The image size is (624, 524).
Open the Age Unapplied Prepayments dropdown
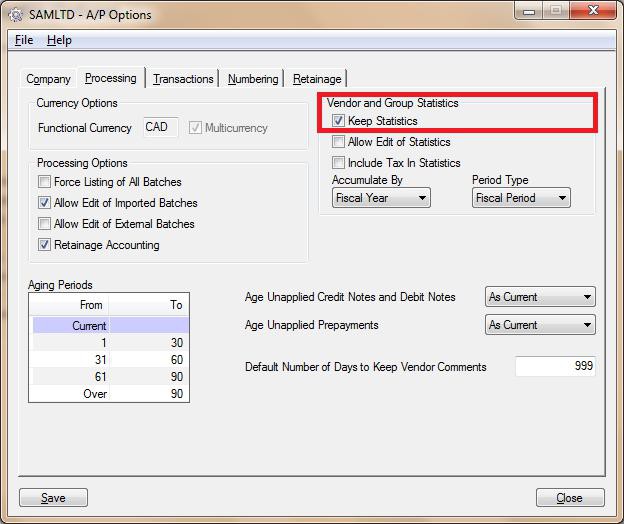pos(540,325)
